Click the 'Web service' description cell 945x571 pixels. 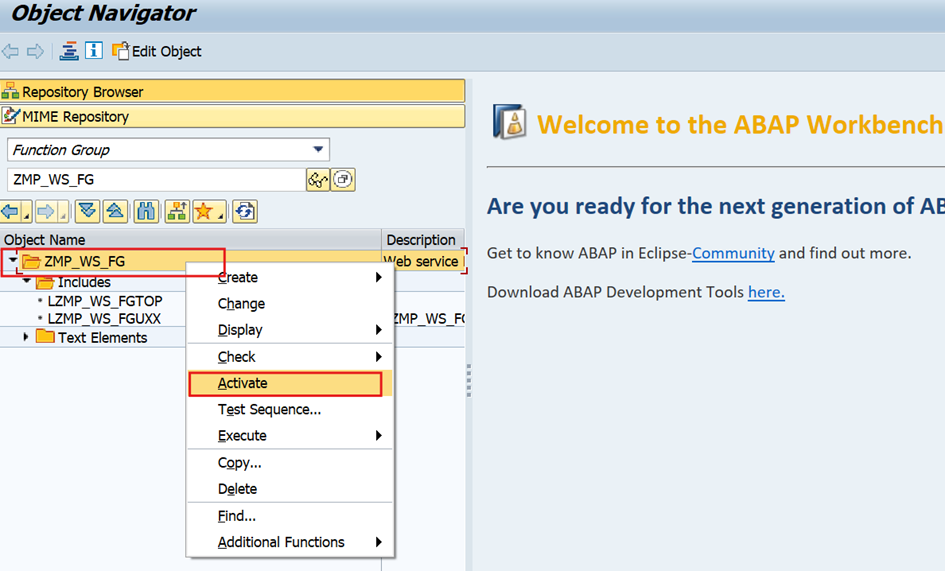(x=424, y=261)
